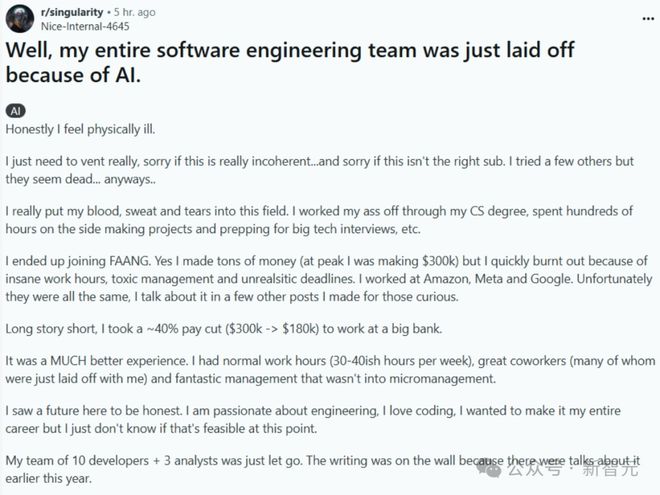Click the r/singularity community avatar
The image size is (660, 495).
(19, 18)
